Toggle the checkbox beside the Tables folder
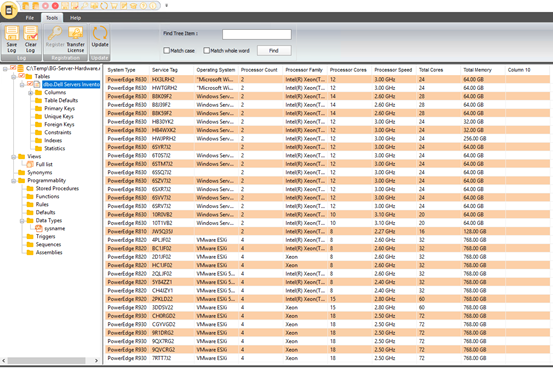The height and width of the screenshot is (368, 553). tap(22, 76)
